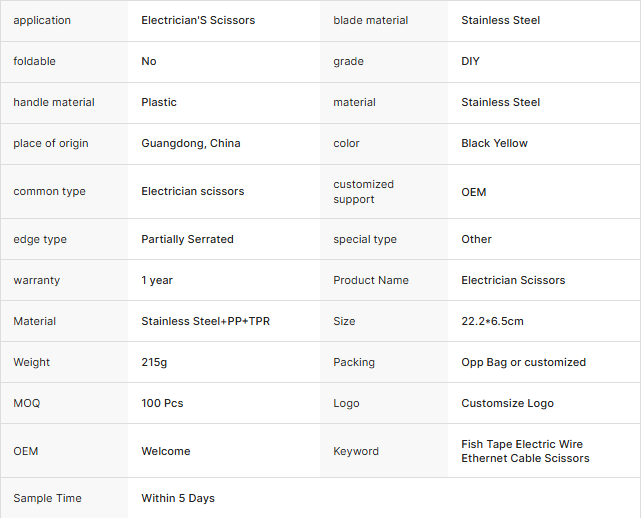Select the '215g' weight value
This screenshot has width=641, height=518.
pos(154,362)
